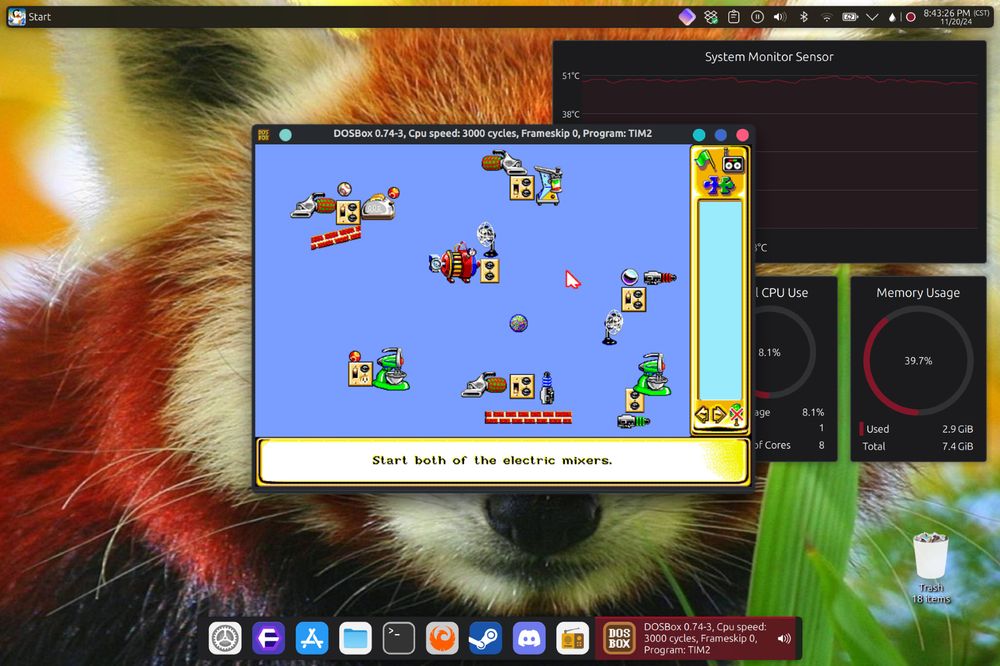Toggle the switch outlet beside the toaster

347,212
